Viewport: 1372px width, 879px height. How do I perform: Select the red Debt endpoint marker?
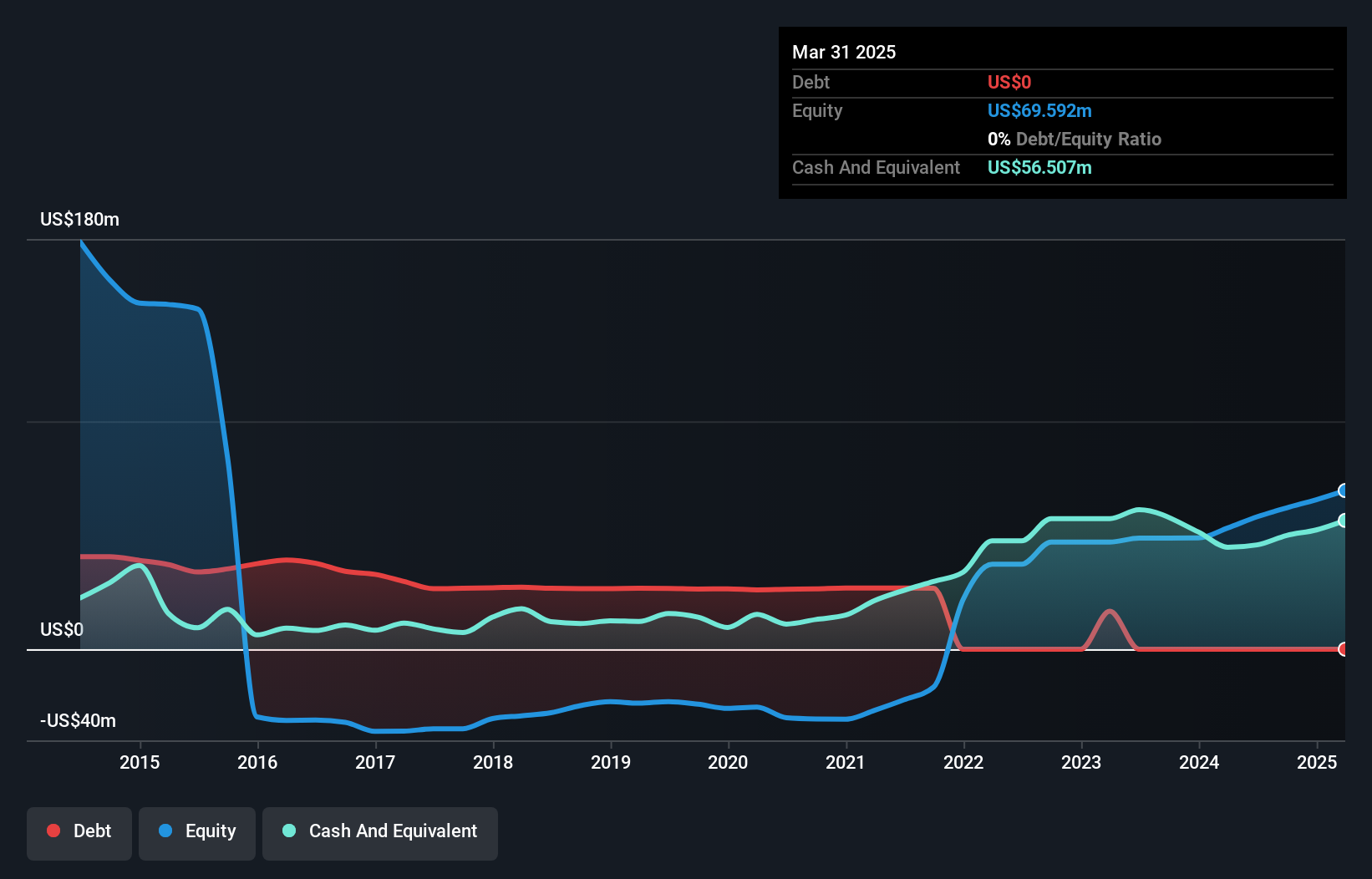1343,649
